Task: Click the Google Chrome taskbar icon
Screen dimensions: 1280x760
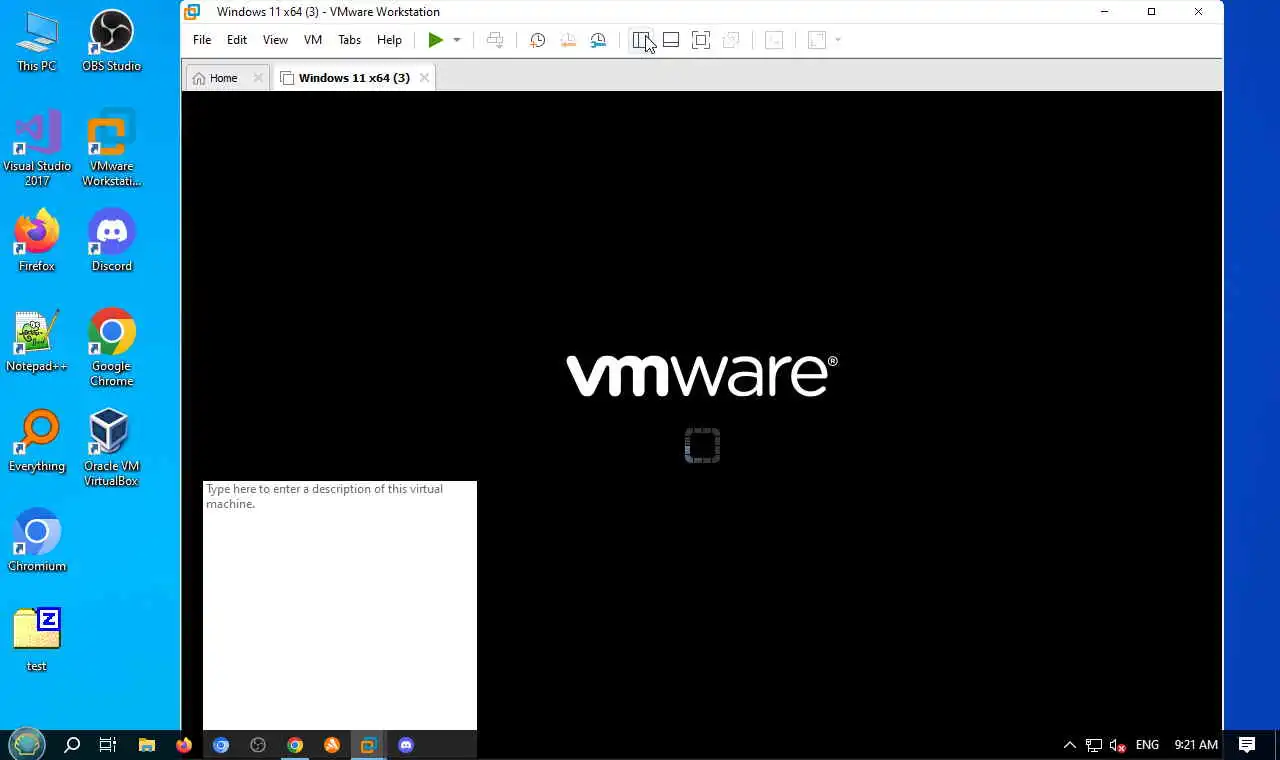Action: pos(295,745)
